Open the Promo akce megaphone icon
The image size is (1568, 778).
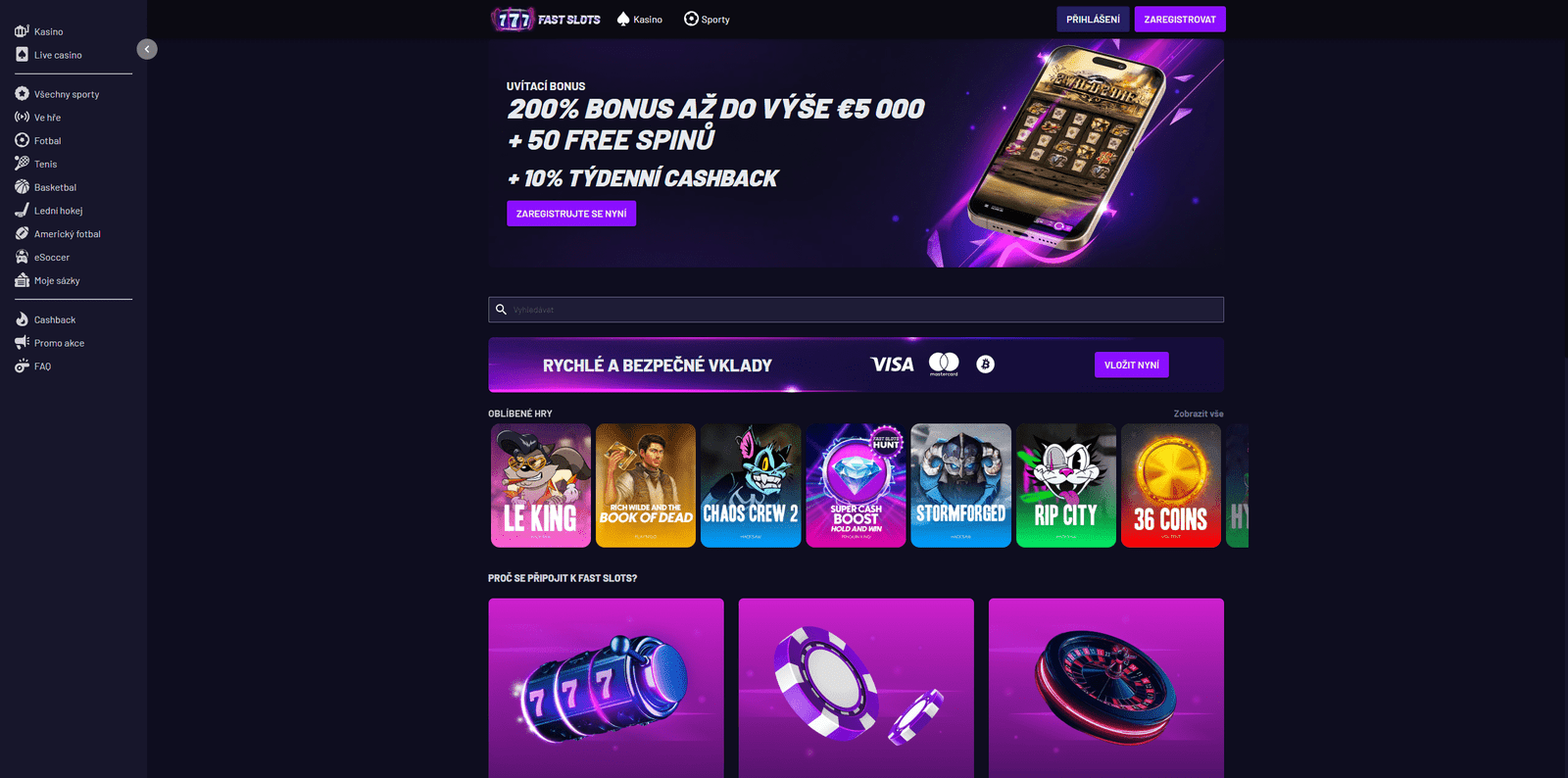click(22, 343)
